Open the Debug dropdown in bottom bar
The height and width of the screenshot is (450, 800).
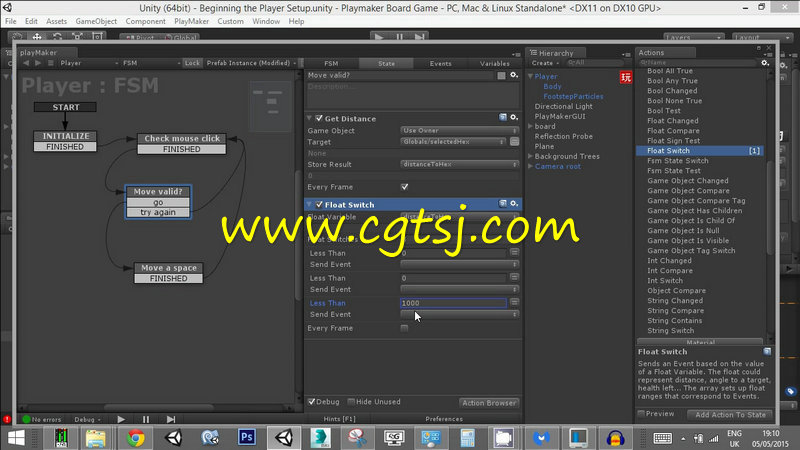[x=88, y=419]
